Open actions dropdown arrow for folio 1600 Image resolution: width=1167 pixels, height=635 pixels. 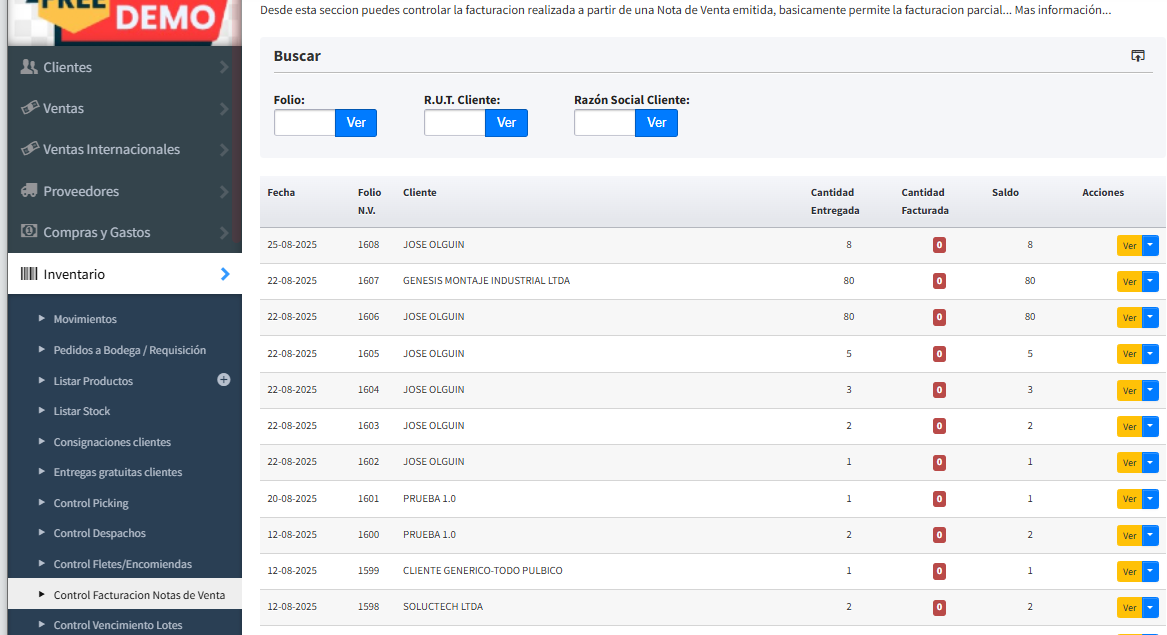[x=1150, y=535]
